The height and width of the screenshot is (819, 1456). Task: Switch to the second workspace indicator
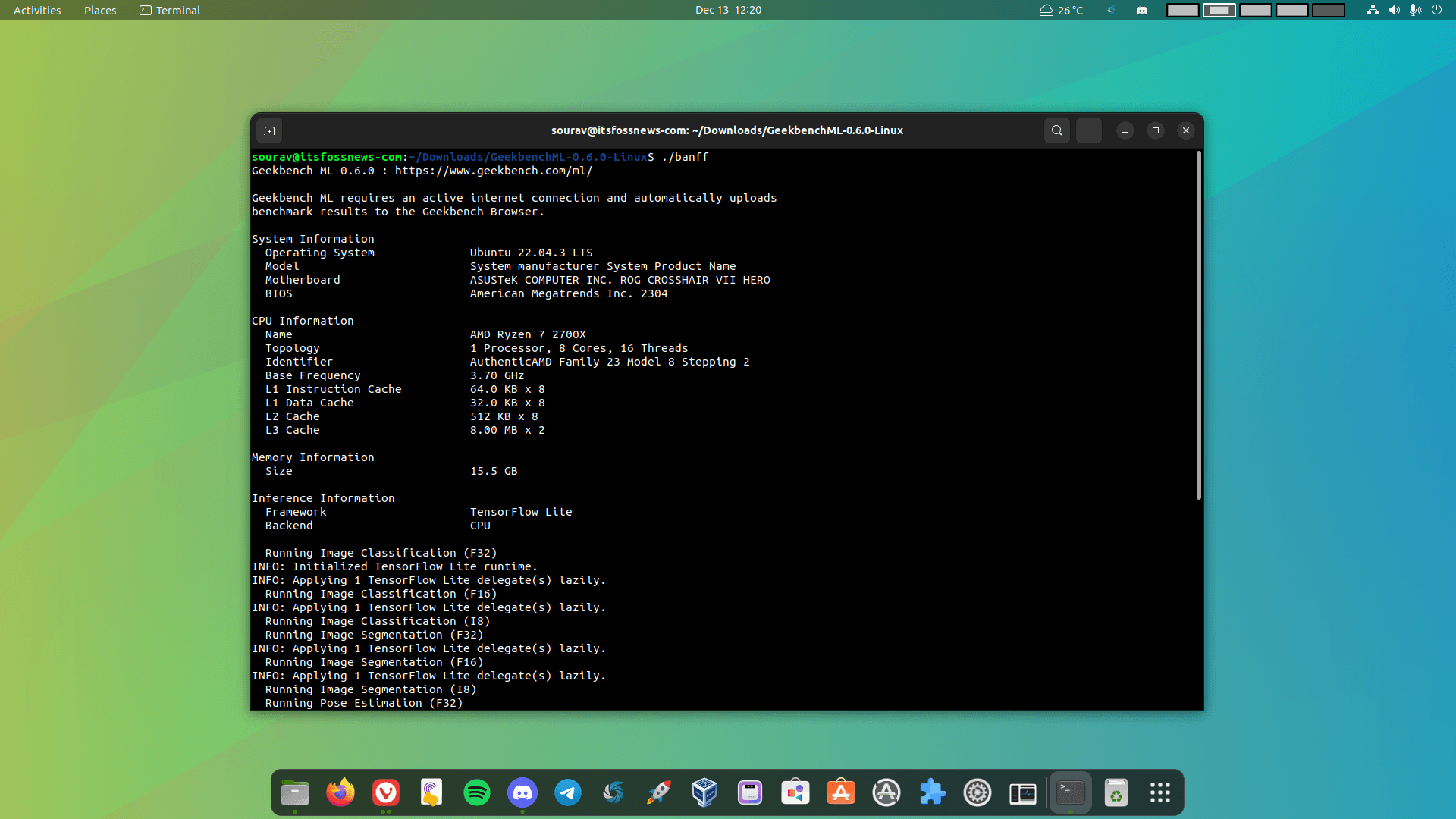(1219, 10)
